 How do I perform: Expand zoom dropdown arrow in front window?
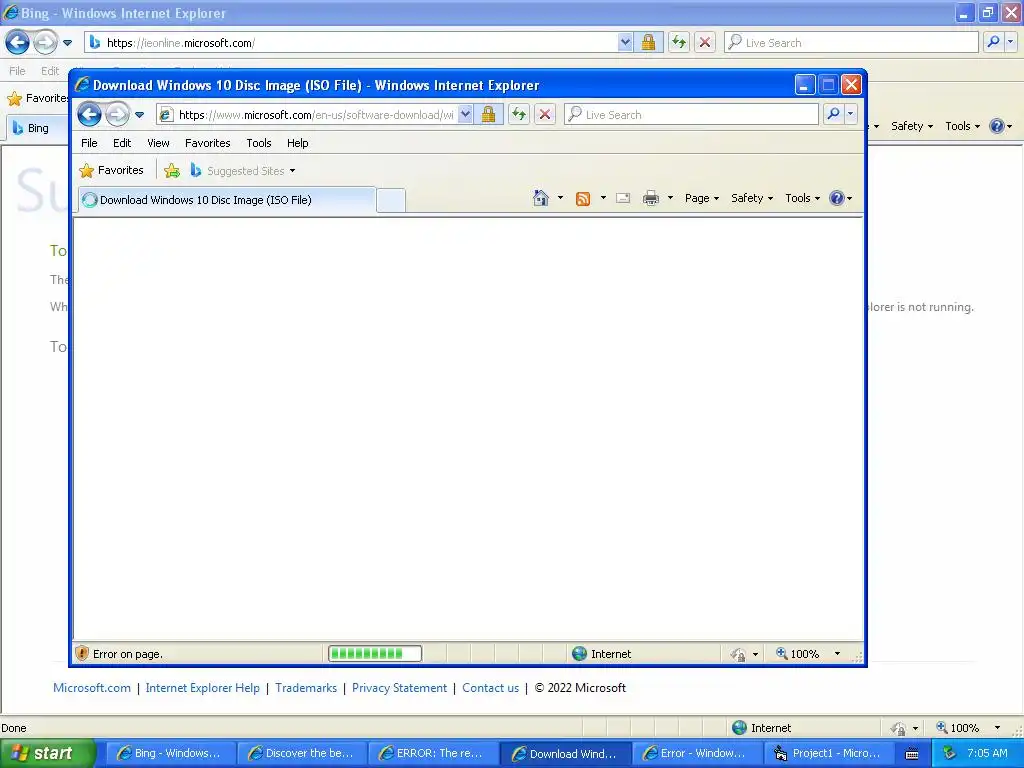pos(837,654)
